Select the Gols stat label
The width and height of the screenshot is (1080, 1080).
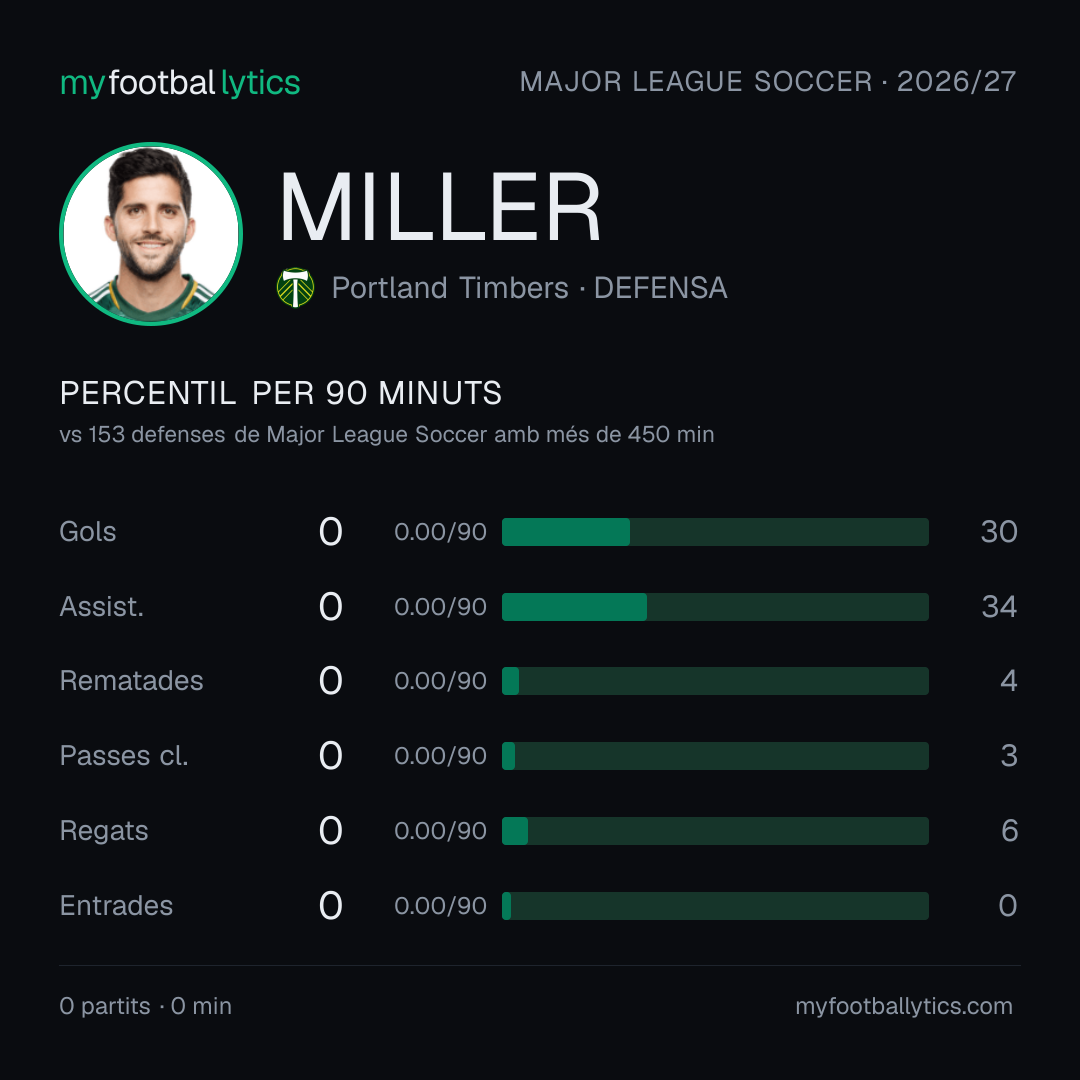[87, 532]
